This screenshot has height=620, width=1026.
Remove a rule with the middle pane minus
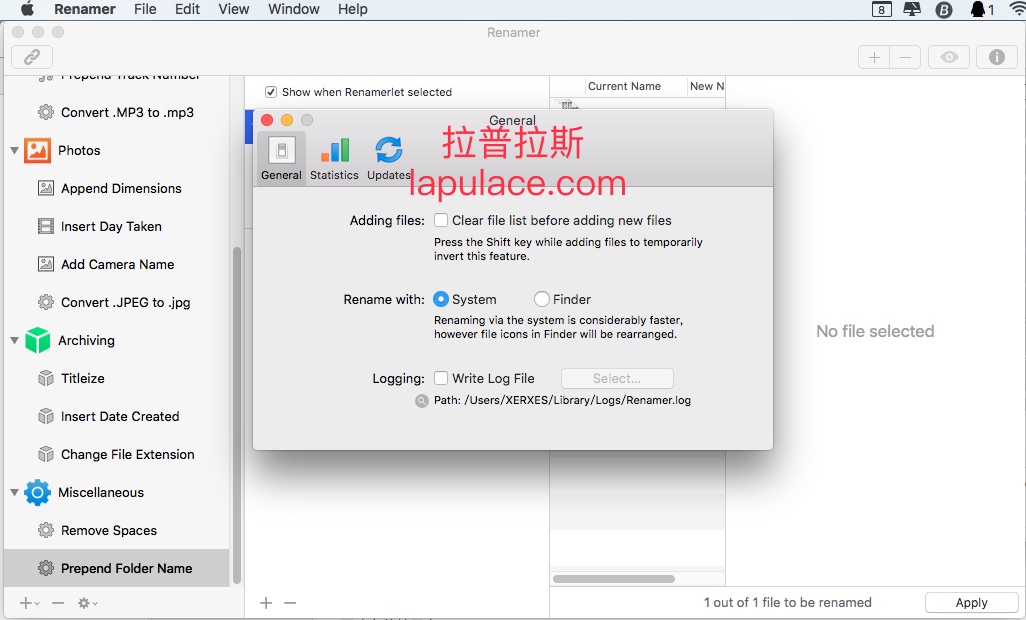(x=290, y=602)
